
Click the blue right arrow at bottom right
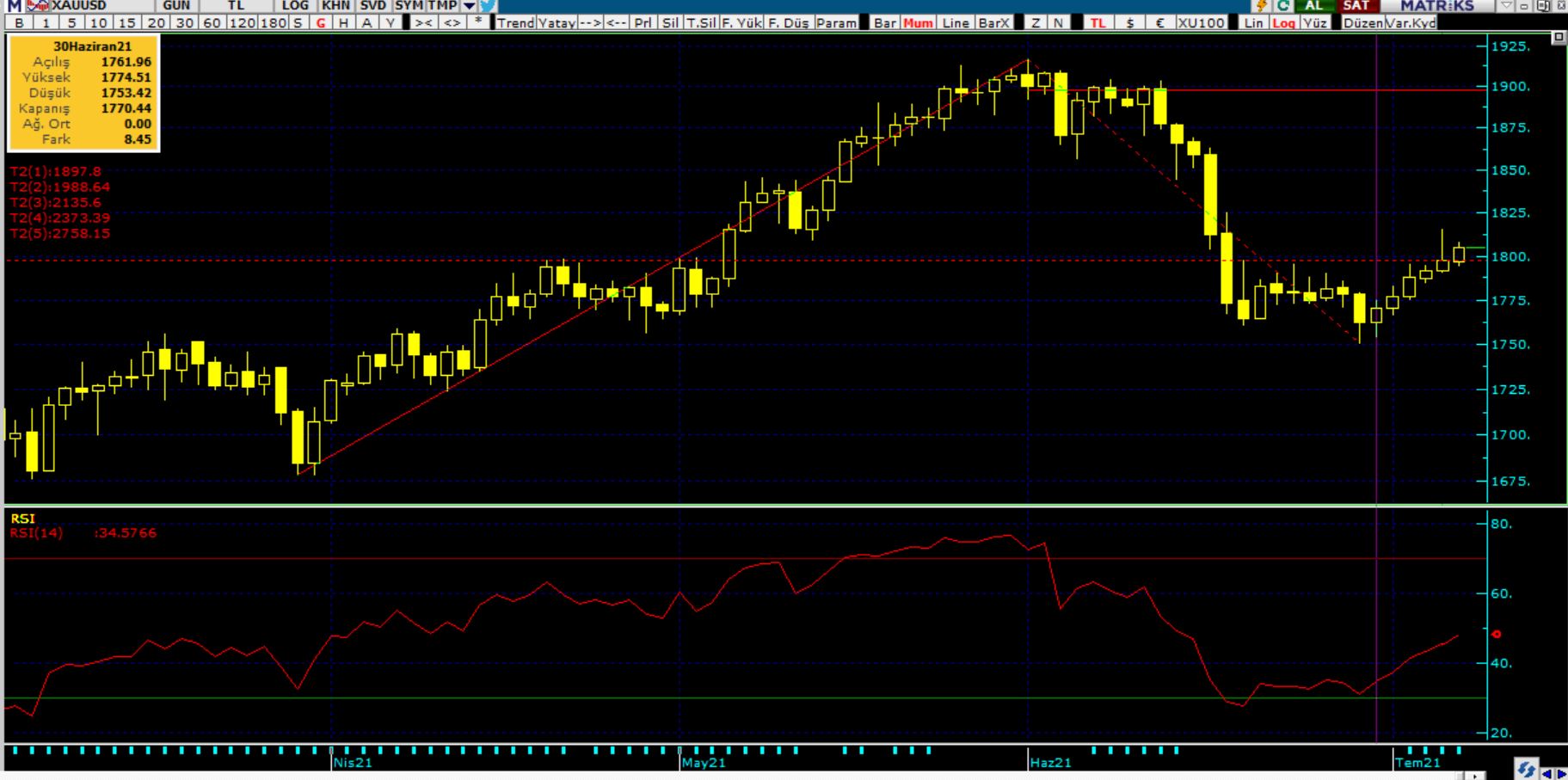pyautogui.click(x=1560, y=774)
